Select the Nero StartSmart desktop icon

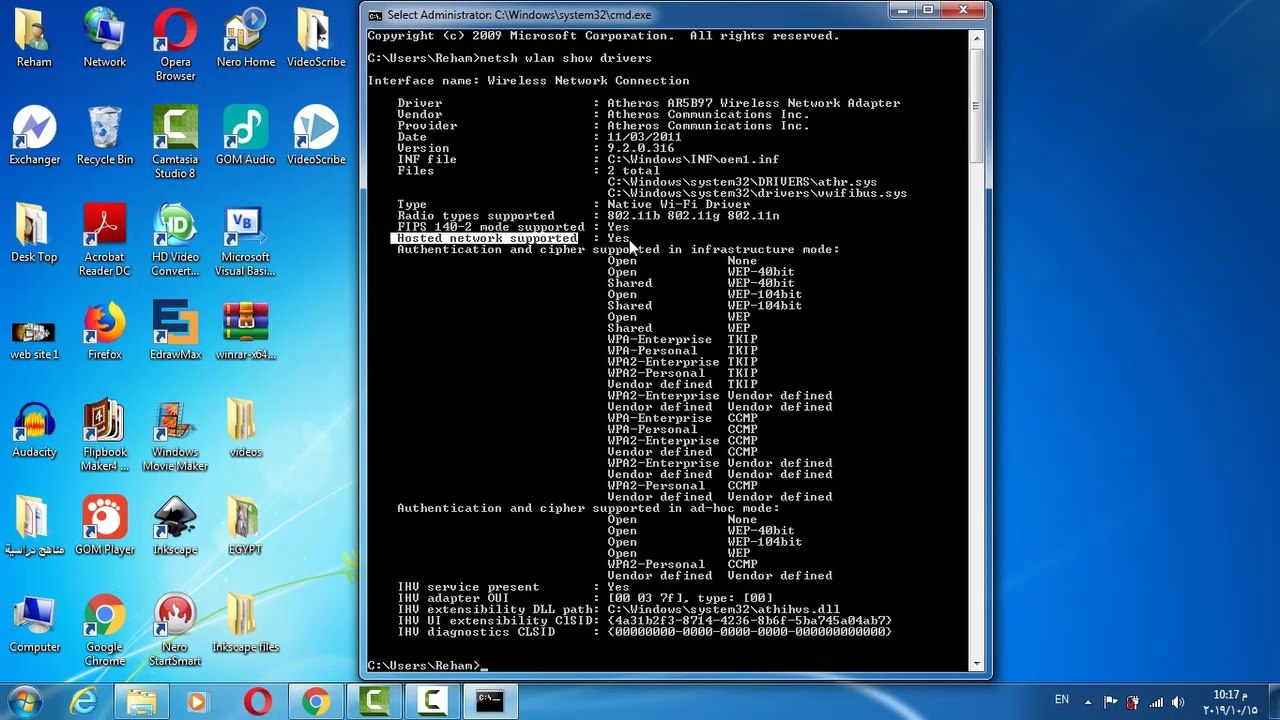click(175, 631)
